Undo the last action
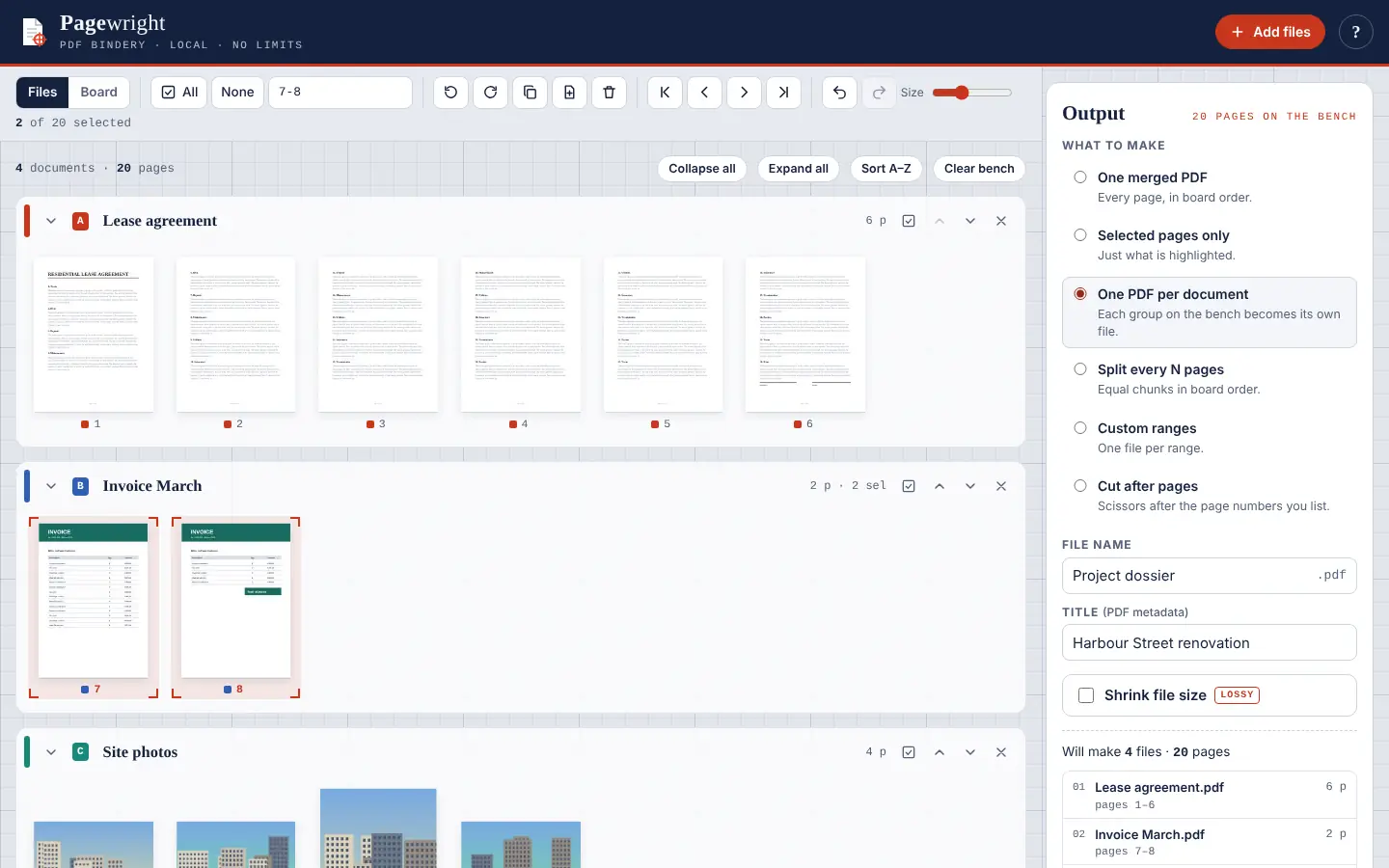Screen dimensions: 1389x868 pos(839,93)
